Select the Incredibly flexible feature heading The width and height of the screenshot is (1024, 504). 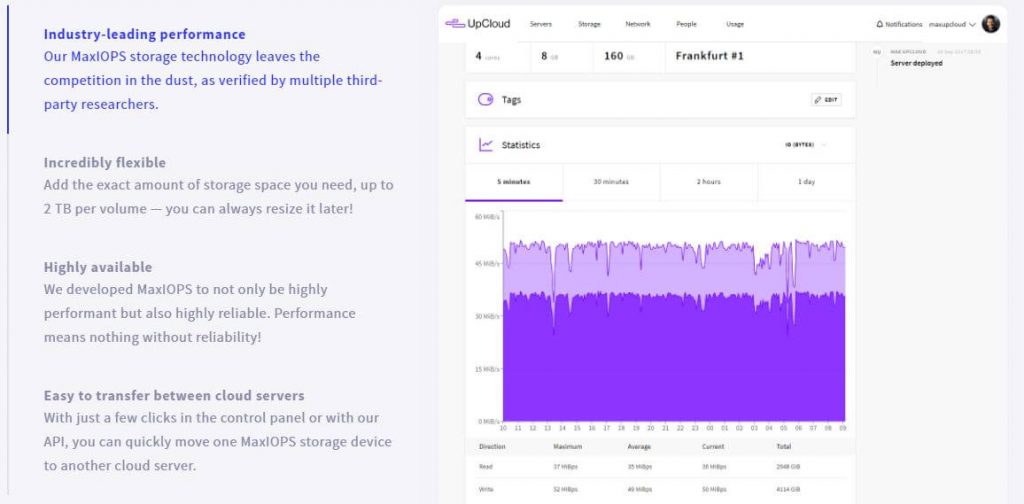104,163
